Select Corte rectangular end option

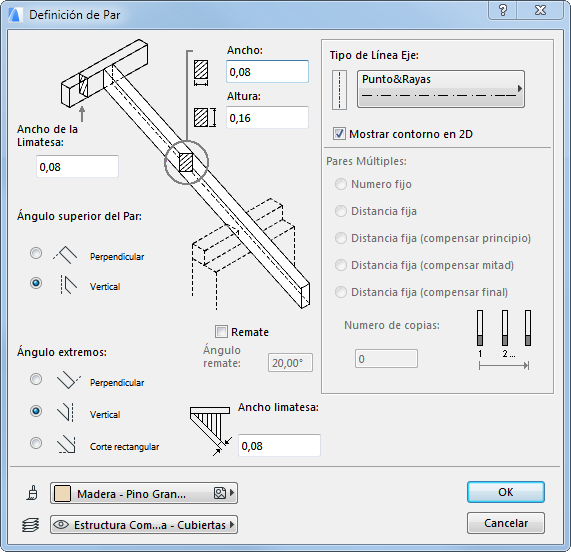click(36, 443)
